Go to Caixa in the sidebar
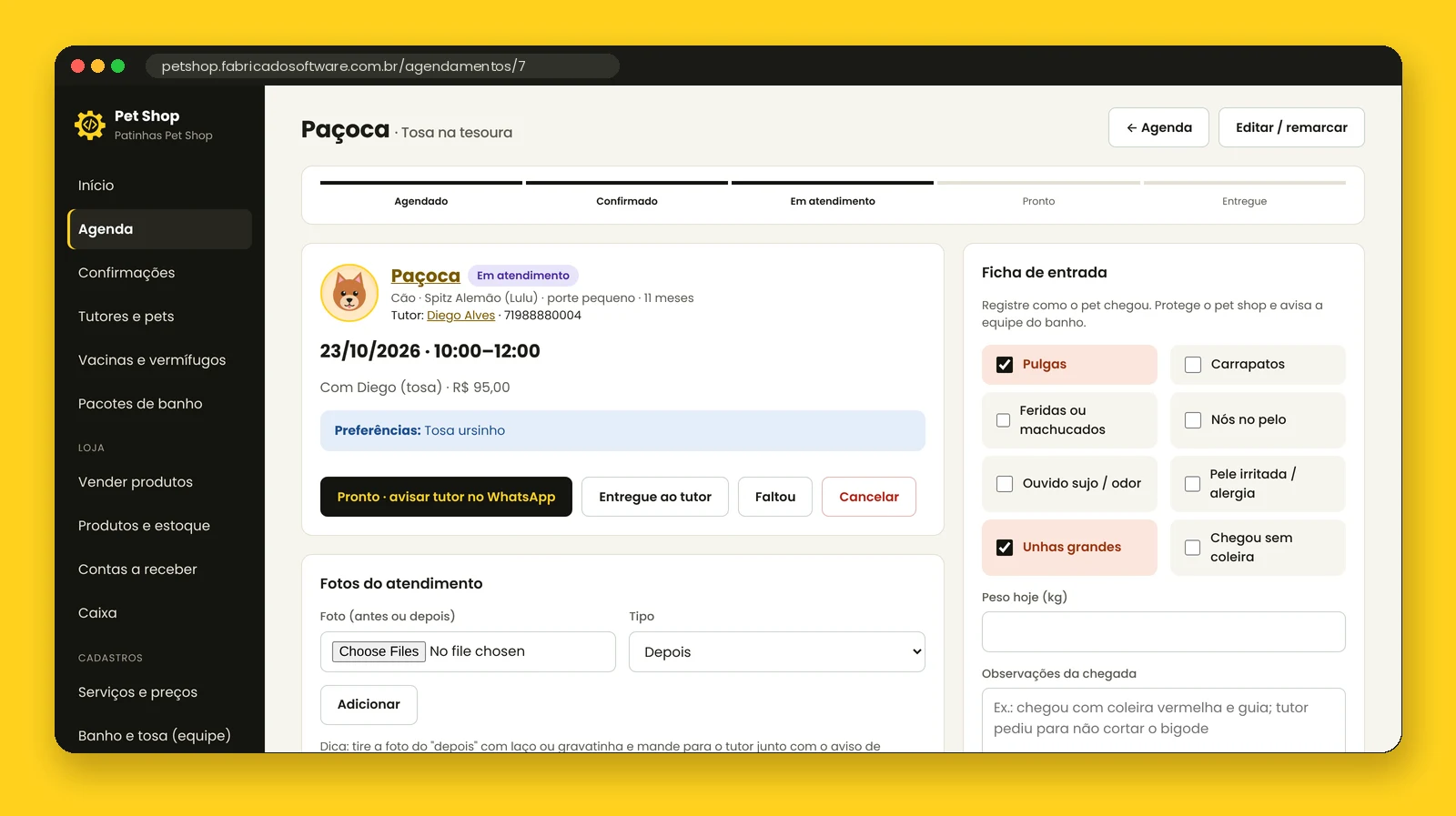The width and height of the screenshot is (1456, 816). (160, 613)
